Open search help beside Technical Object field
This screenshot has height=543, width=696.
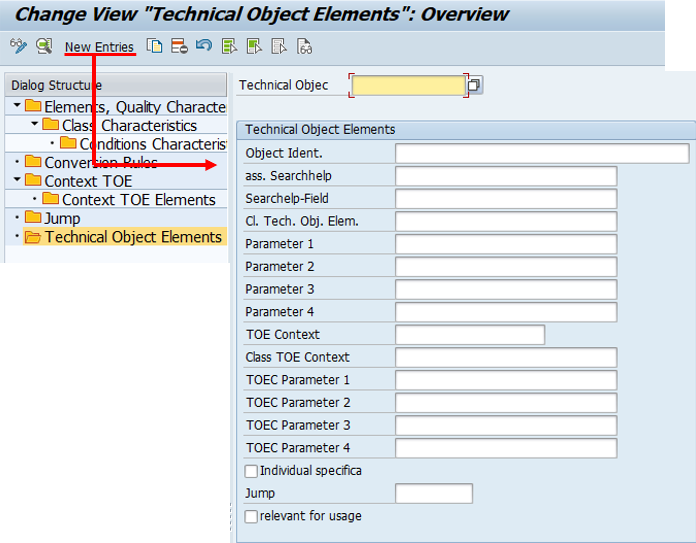click(x=475, y=85)
